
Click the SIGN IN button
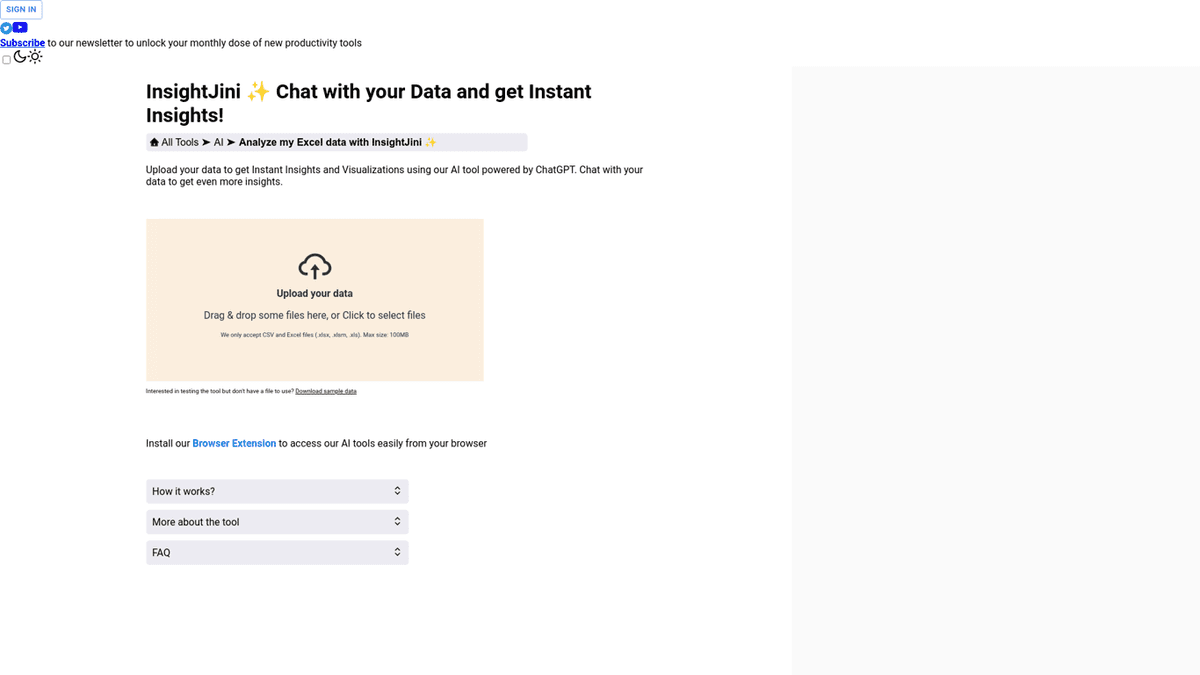[x=21, y=10]
